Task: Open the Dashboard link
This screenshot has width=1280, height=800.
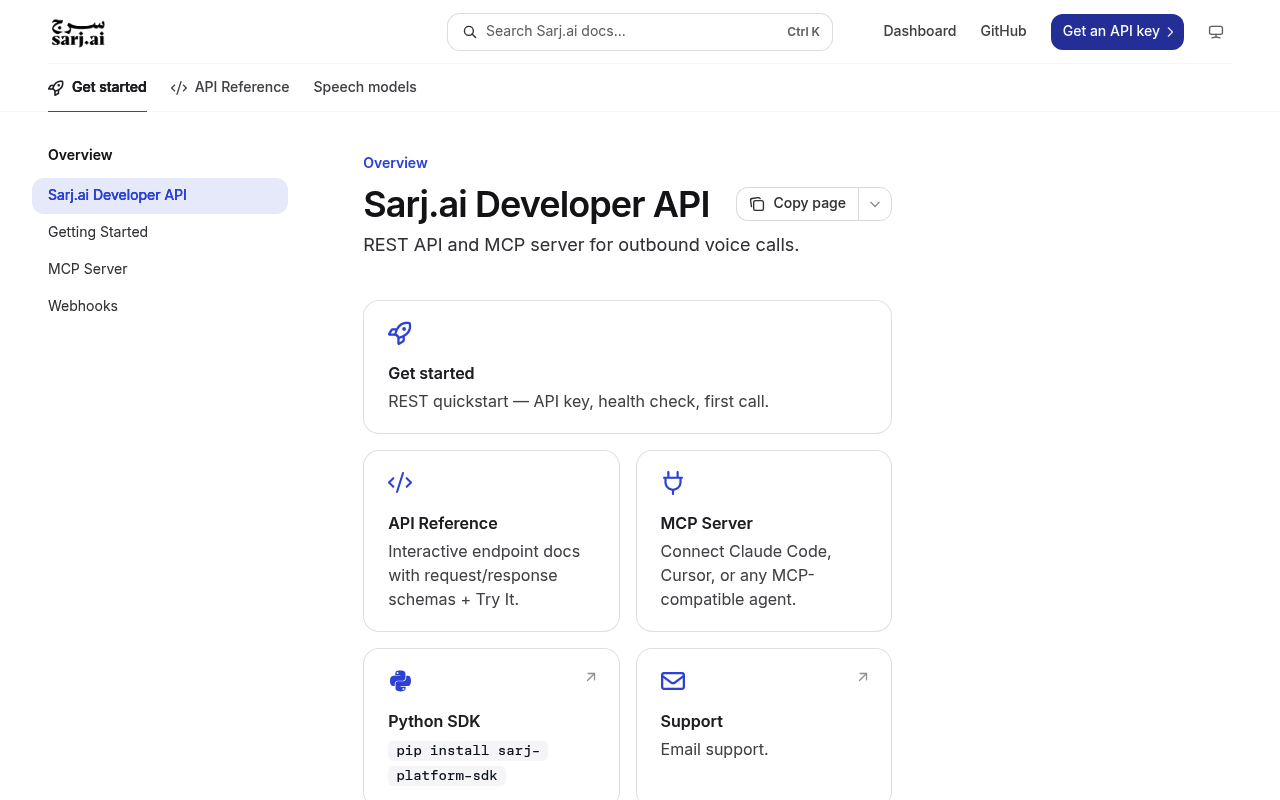Action: coord(920,31)
